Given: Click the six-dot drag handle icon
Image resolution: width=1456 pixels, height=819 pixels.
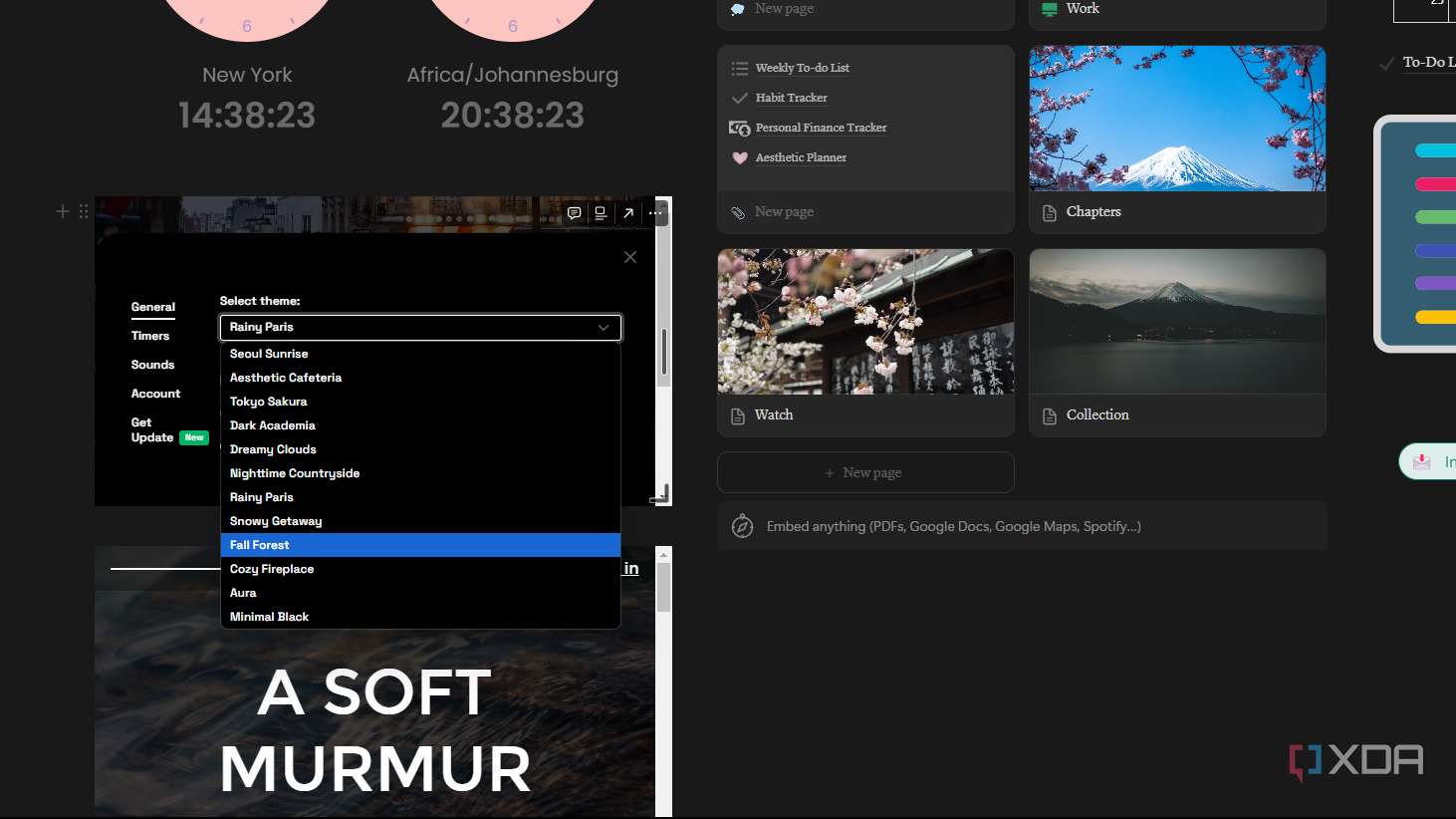Looking at the screenshot, I should [84, 211].
